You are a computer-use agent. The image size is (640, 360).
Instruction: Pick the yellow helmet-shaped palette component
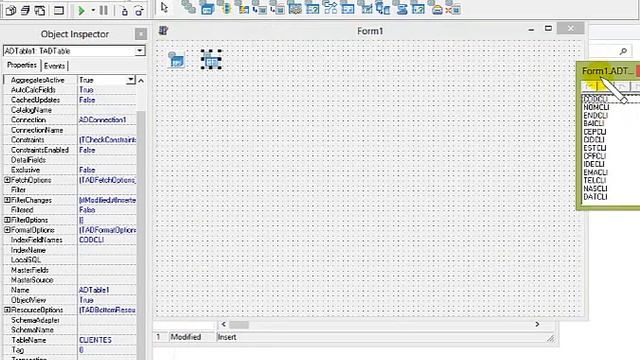tap(436, 8)
